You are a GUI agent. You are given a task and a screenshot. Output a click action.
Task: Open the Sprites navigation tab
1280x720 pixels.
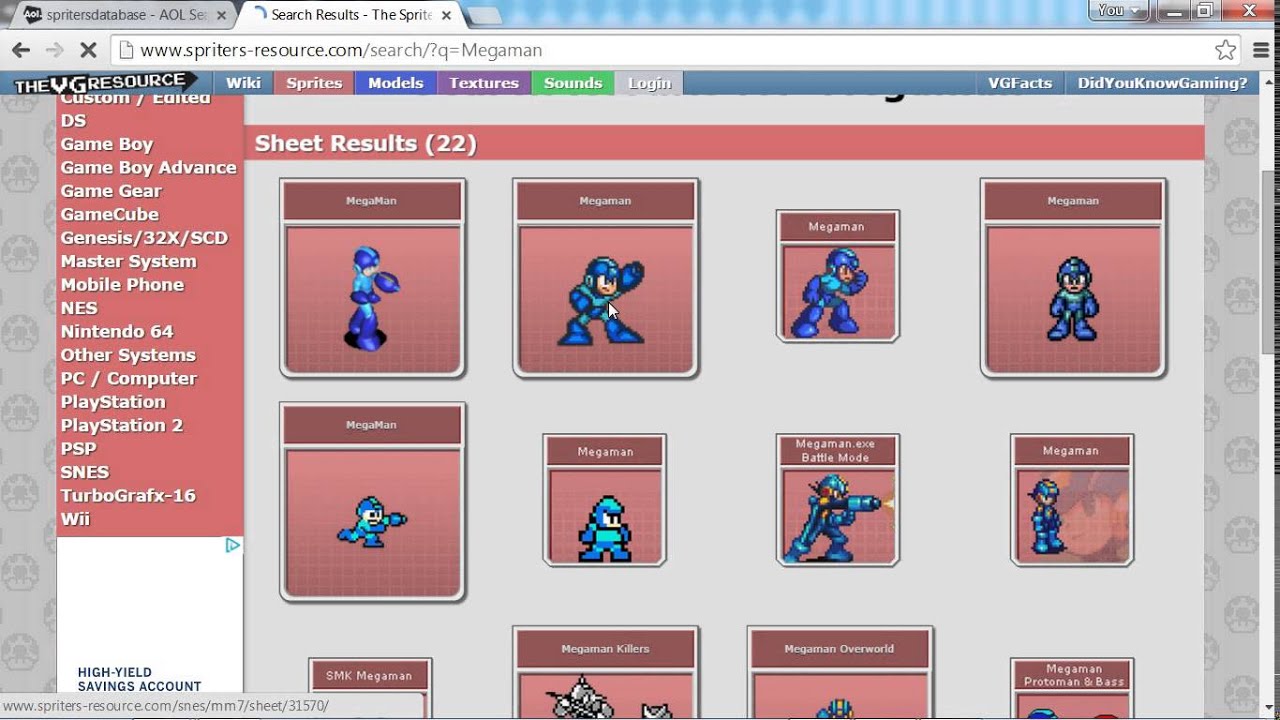[314, 83]
